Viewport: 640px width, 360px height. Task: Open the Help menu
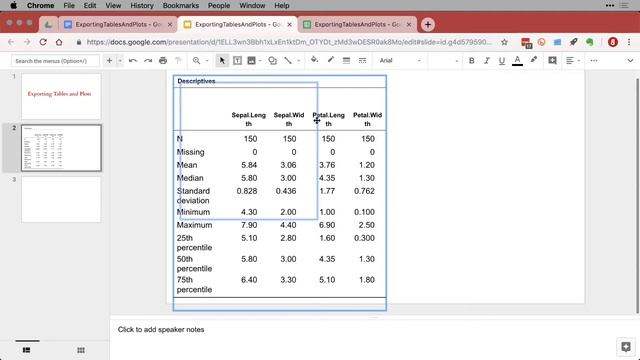pyautogui.click(x=282, y=6)
